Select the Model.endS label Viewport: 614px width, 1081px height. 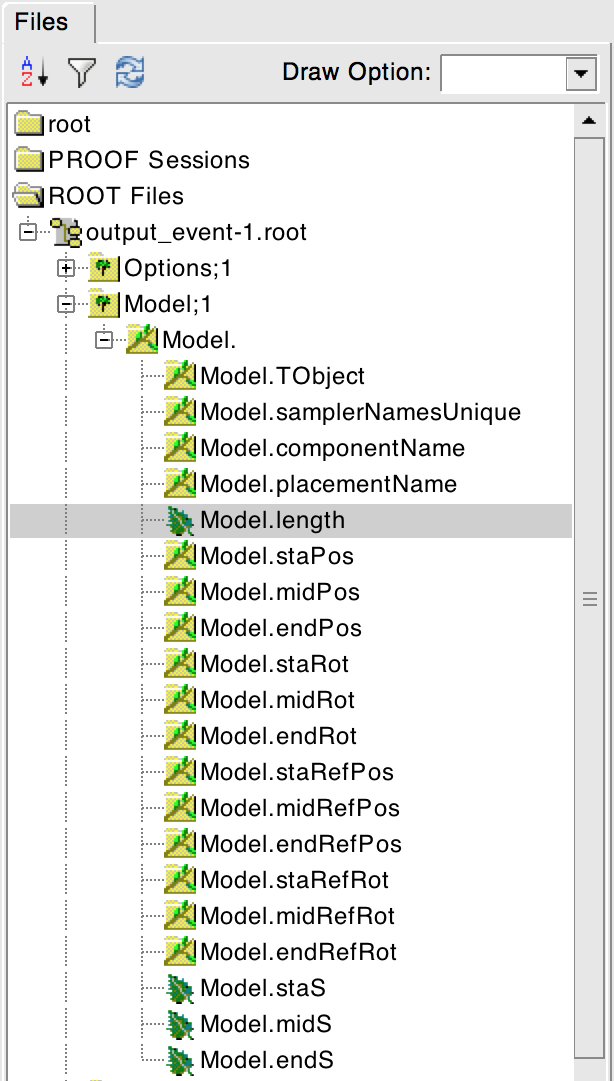[267, 1059]
